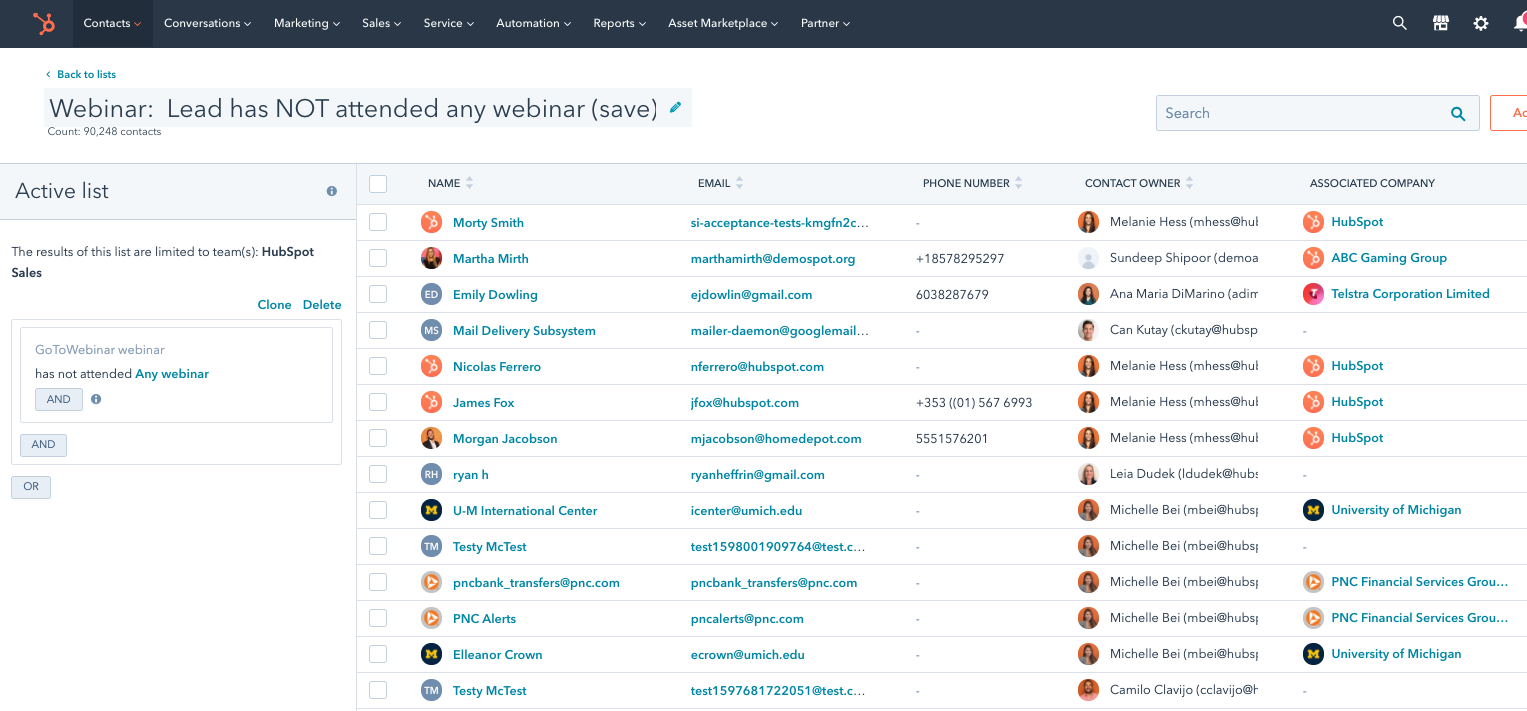Click ABC Gaming Group company logo icon
The height and width of the screenshot is (711, 1527).
coord(1313,258)
